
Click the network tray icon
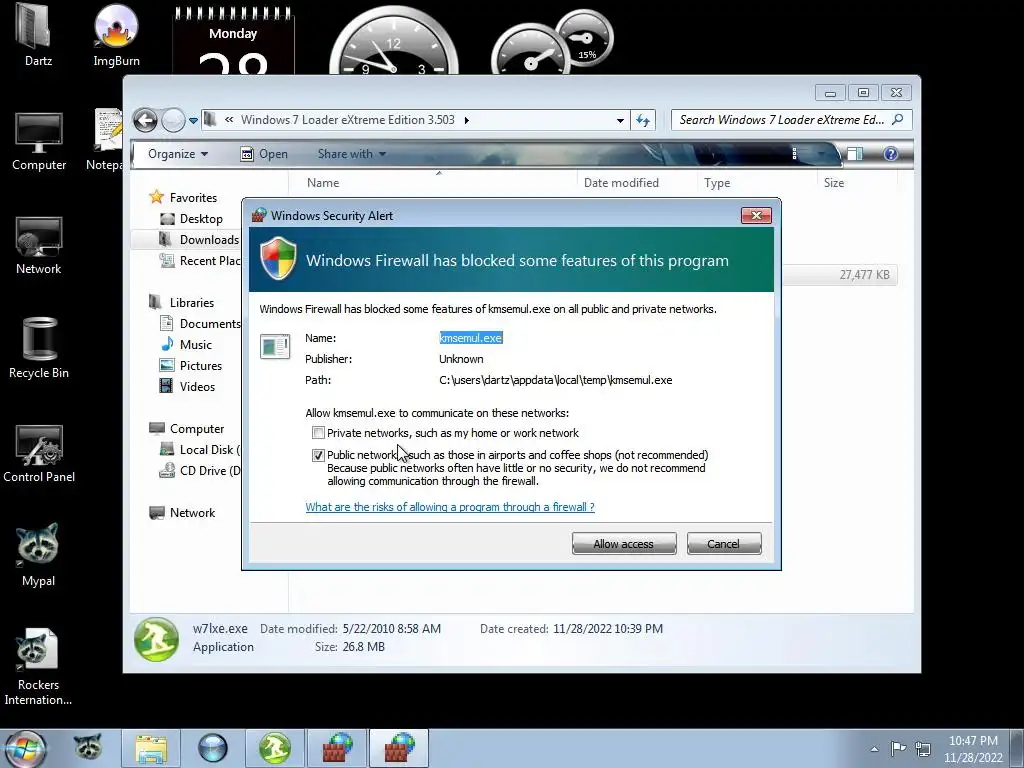(x=923, y=748)
